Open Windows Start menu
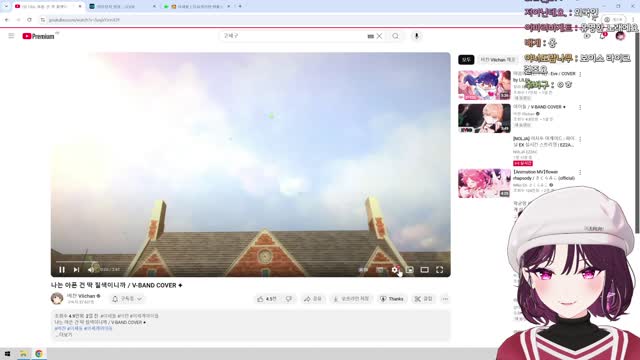 (7, 353)
